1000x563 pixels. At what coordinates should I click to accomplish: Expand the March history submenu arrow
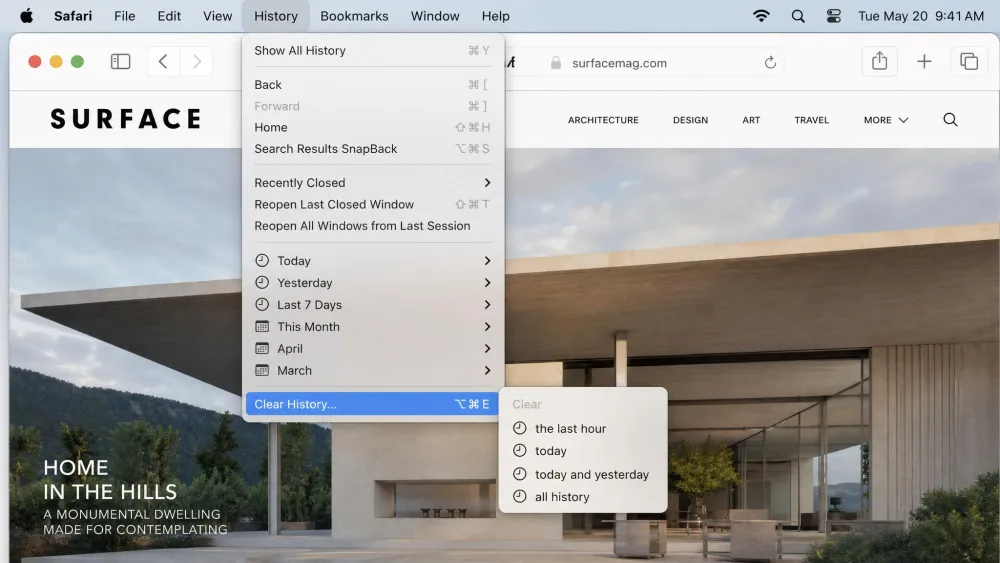[487, 370]
